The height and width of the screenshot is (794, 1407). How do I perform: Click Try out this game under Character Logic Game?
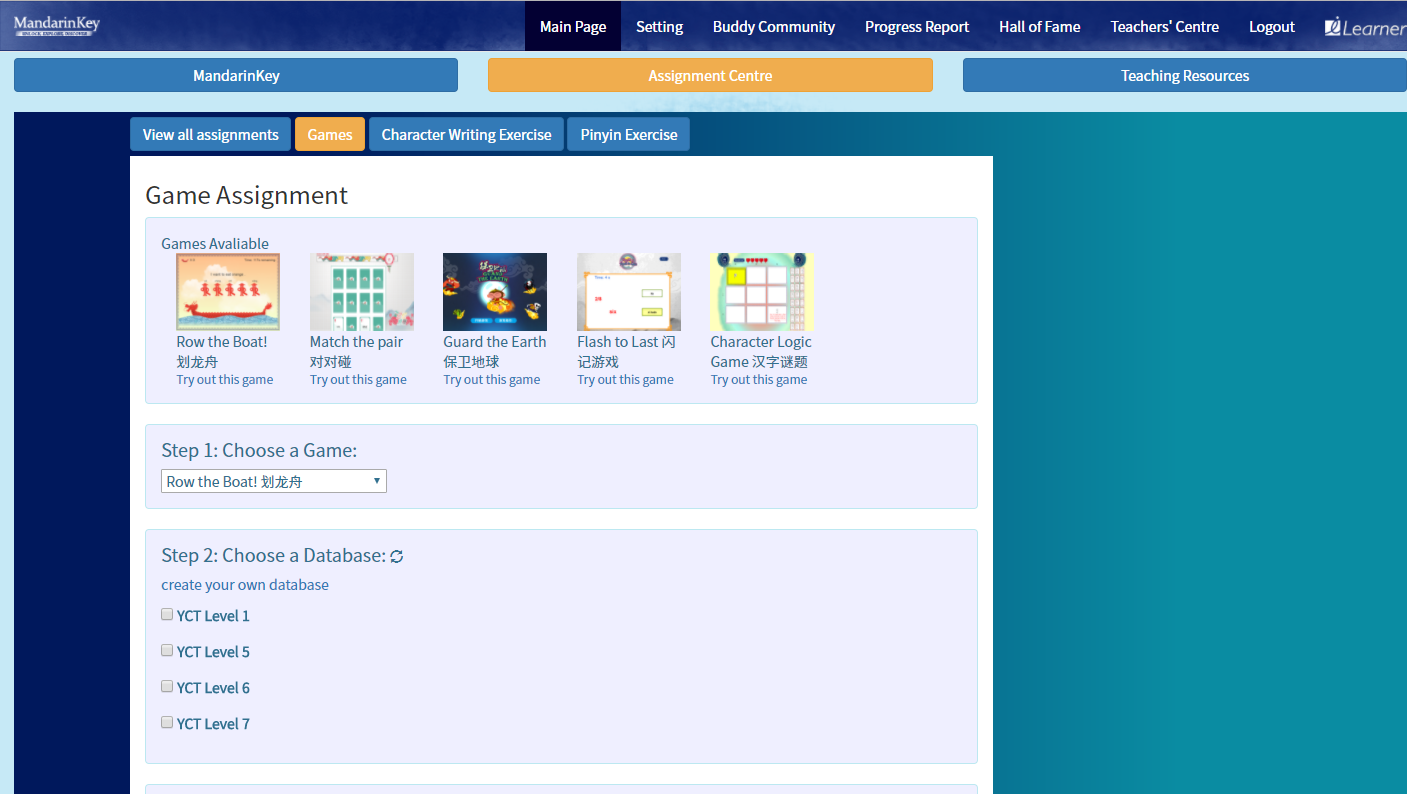759,380
